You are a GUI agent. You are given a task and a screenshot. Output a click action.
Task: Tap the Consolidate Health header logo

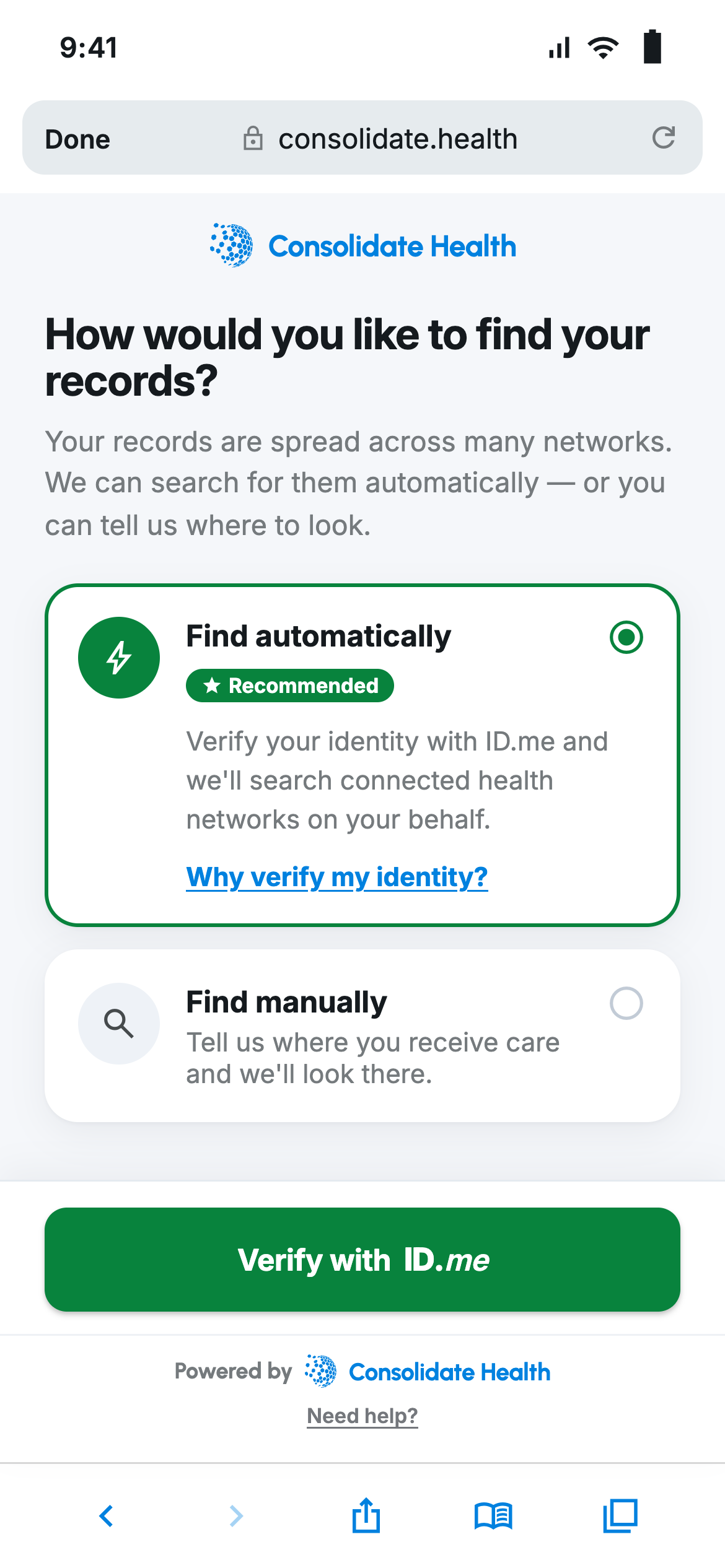(362, 246)
